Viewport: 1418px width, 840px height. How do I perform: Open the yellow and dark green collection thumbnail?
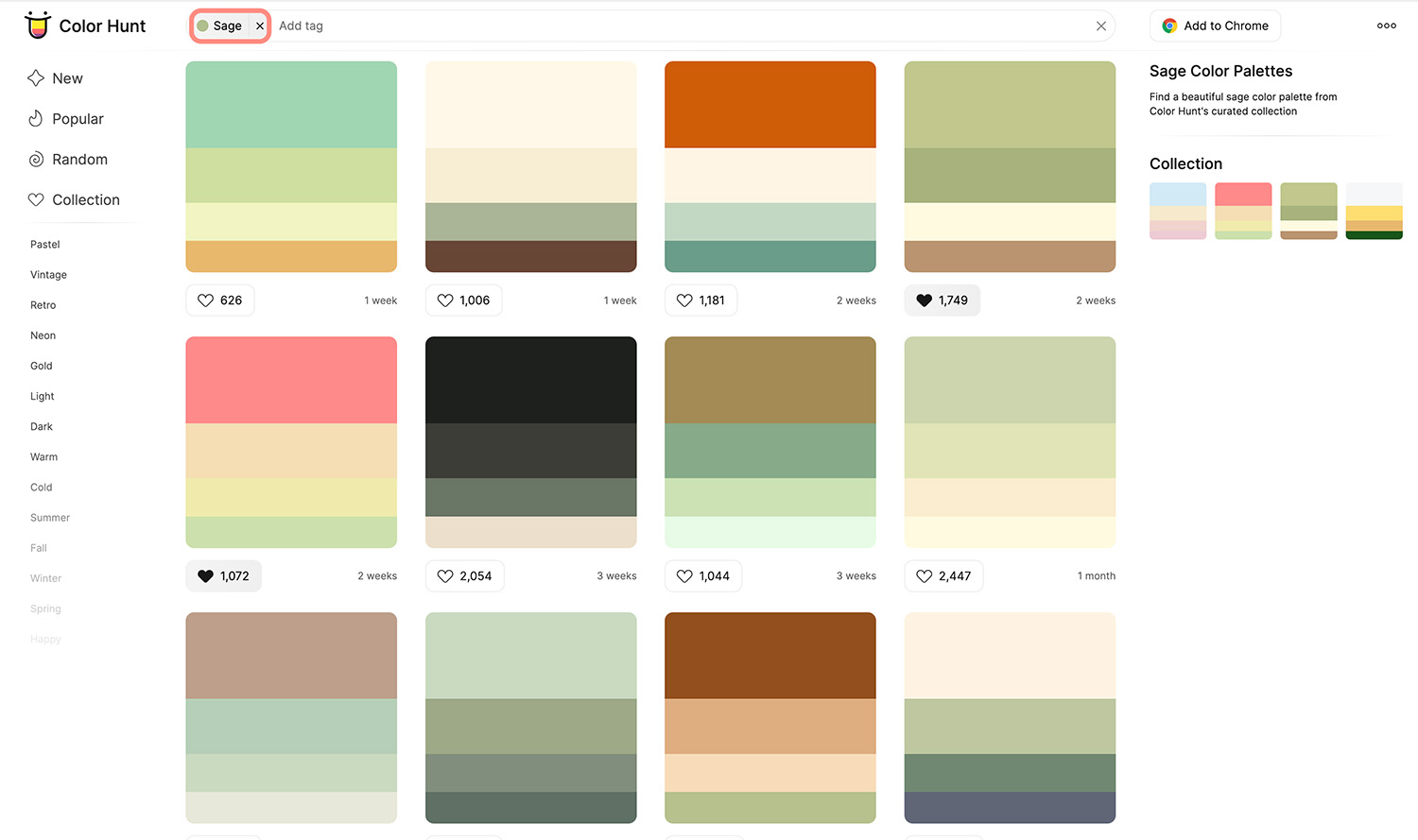pos(1375,211)
